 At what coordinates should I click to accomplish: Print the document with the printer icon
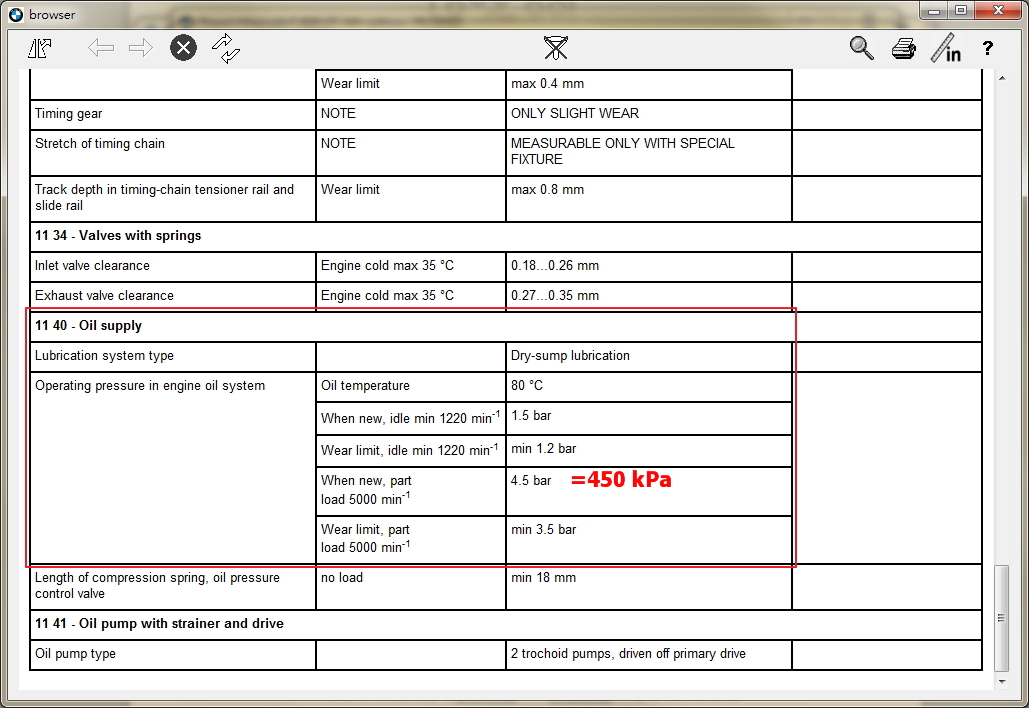click(903, 48)
